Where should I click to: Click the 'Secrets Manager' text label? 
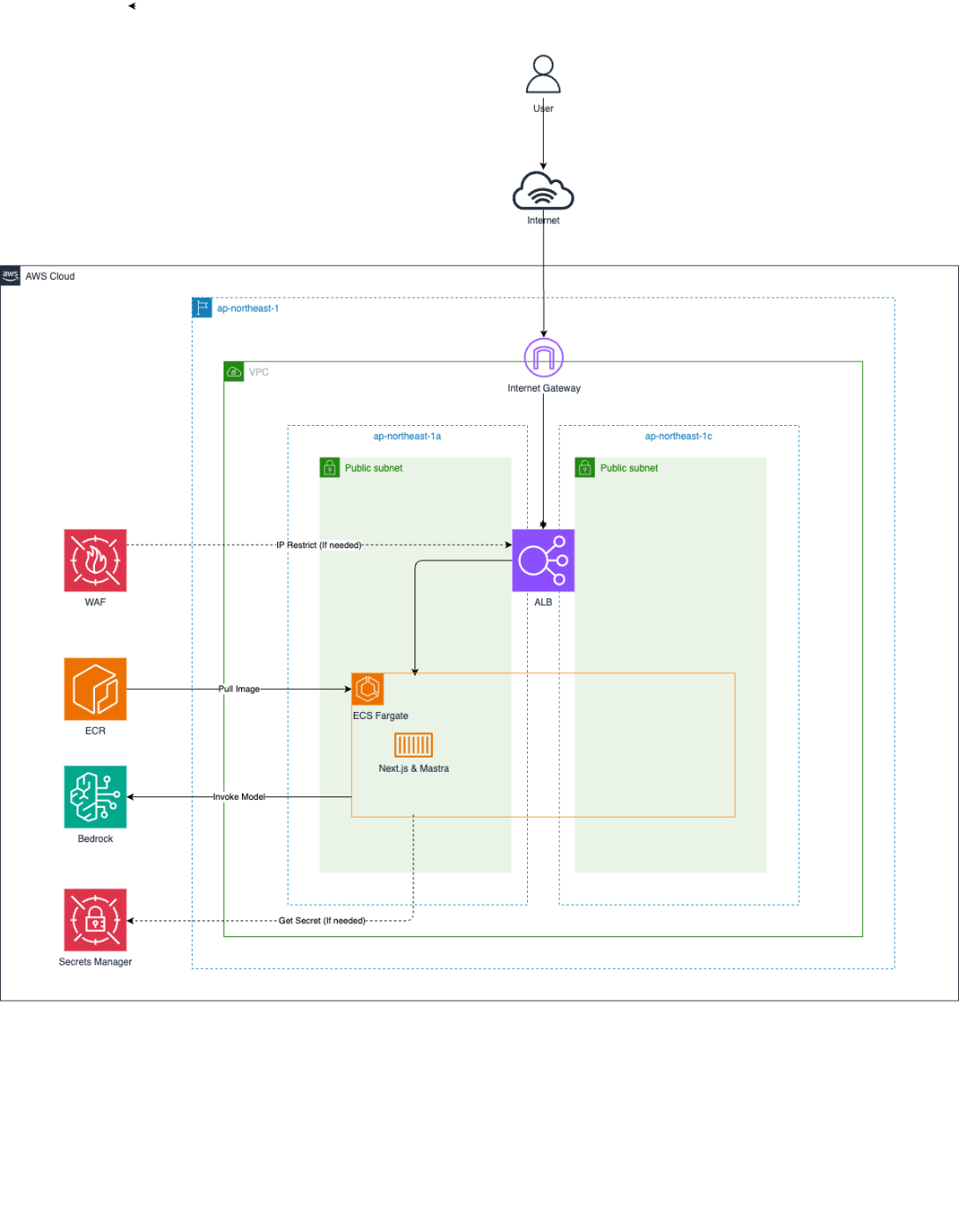pos(95,963)
